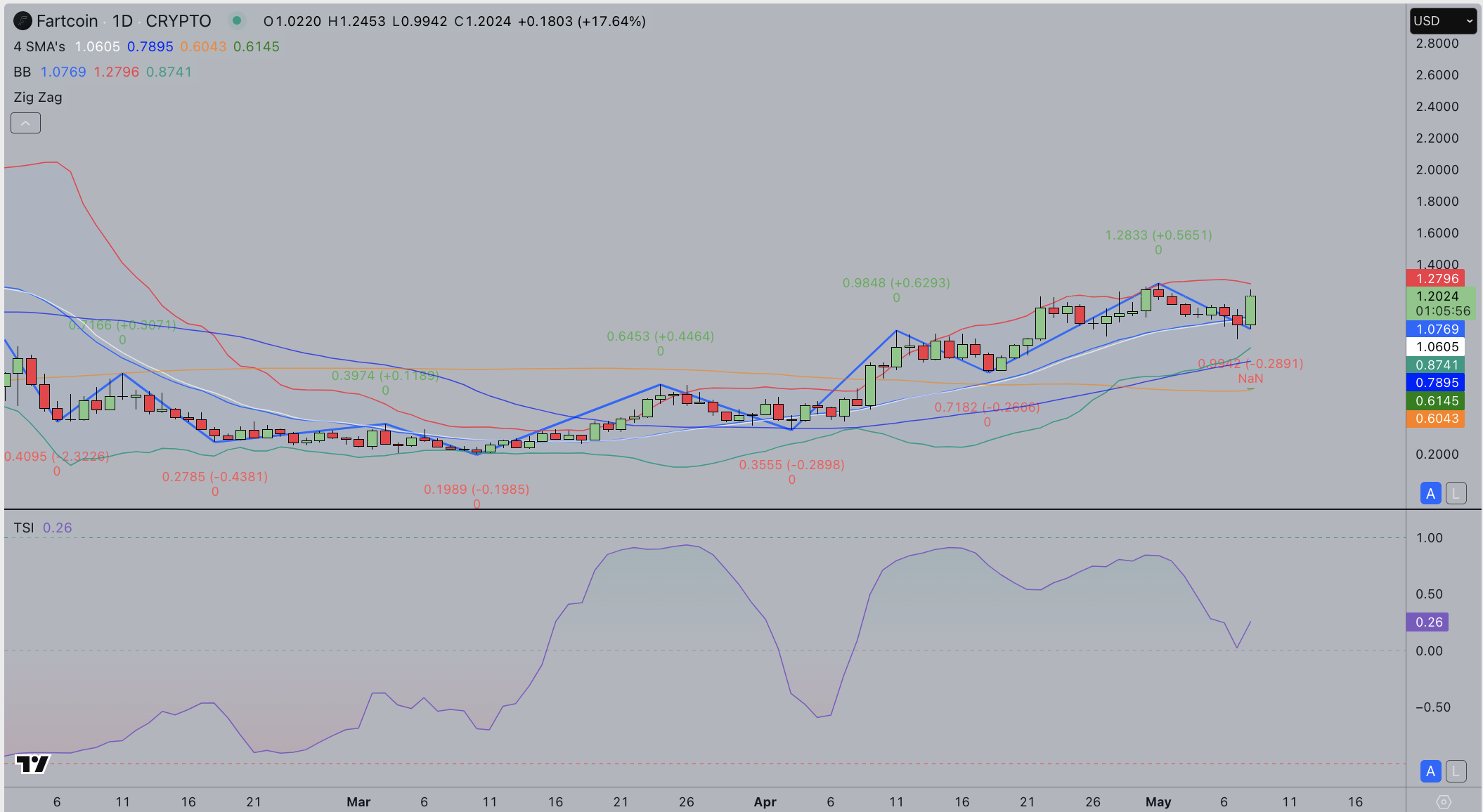Image resolution: width=1483 pixels, height=812 pixels.
Task: Click the Zig Zag indicator title
Action: [38, 97]
